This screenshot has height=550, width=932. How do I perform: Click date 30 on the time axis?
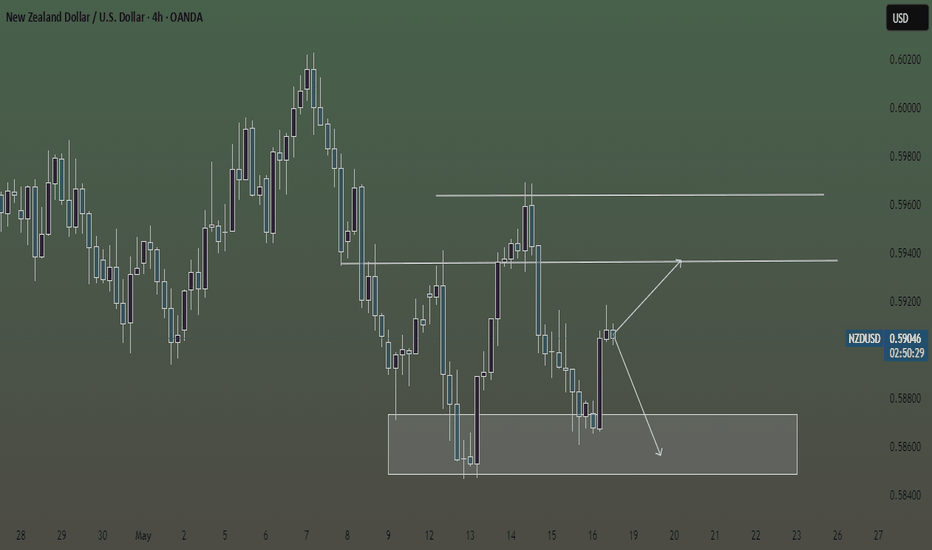102,535
